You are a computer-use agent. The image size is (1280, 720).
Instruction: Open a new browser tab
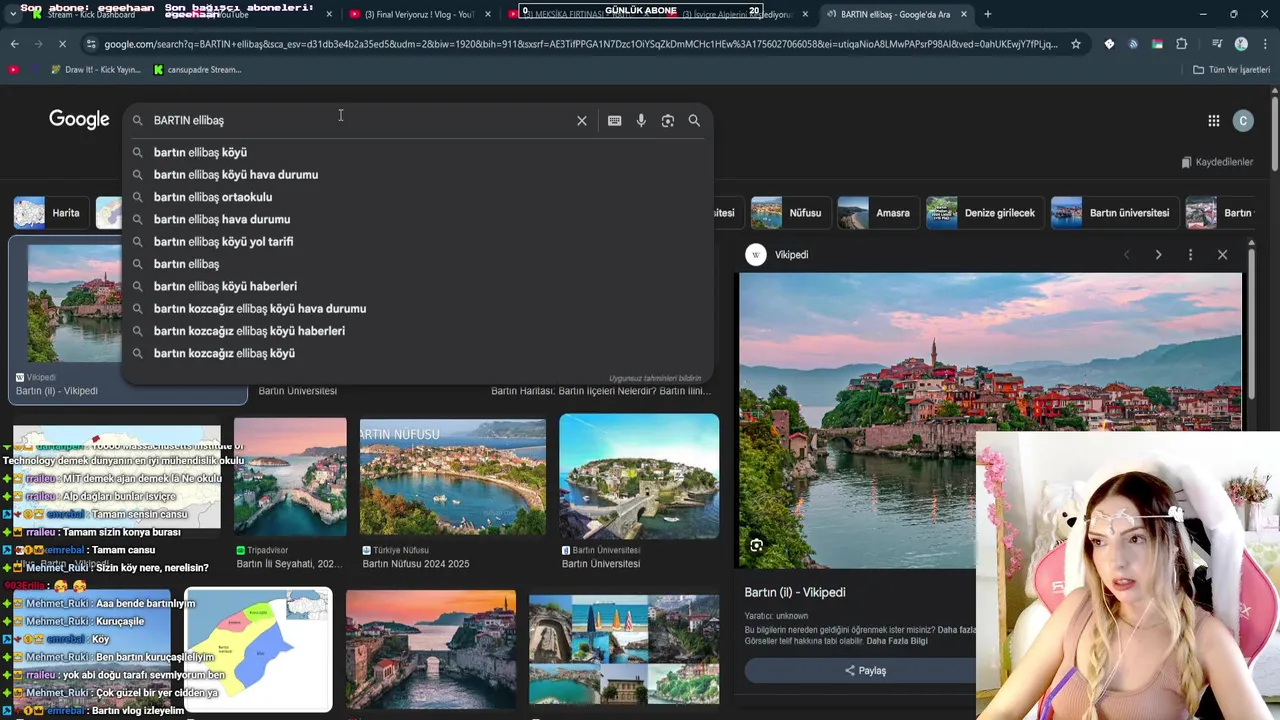[x=987, y=14]
